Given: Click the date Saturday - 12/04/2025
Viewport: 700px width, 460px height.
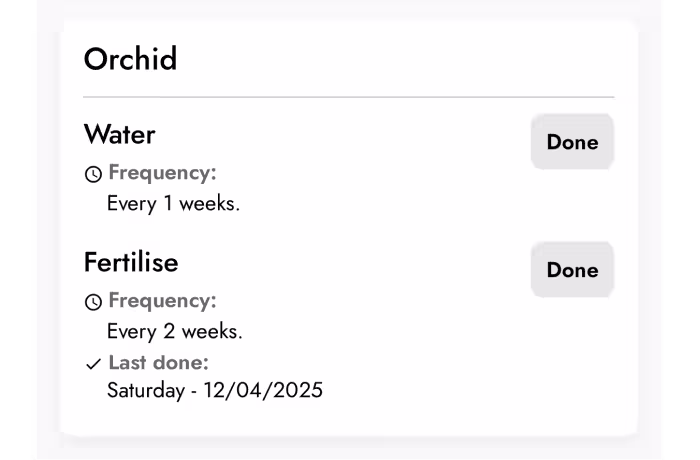Looking at the screenshot, I should coord(215,390).
